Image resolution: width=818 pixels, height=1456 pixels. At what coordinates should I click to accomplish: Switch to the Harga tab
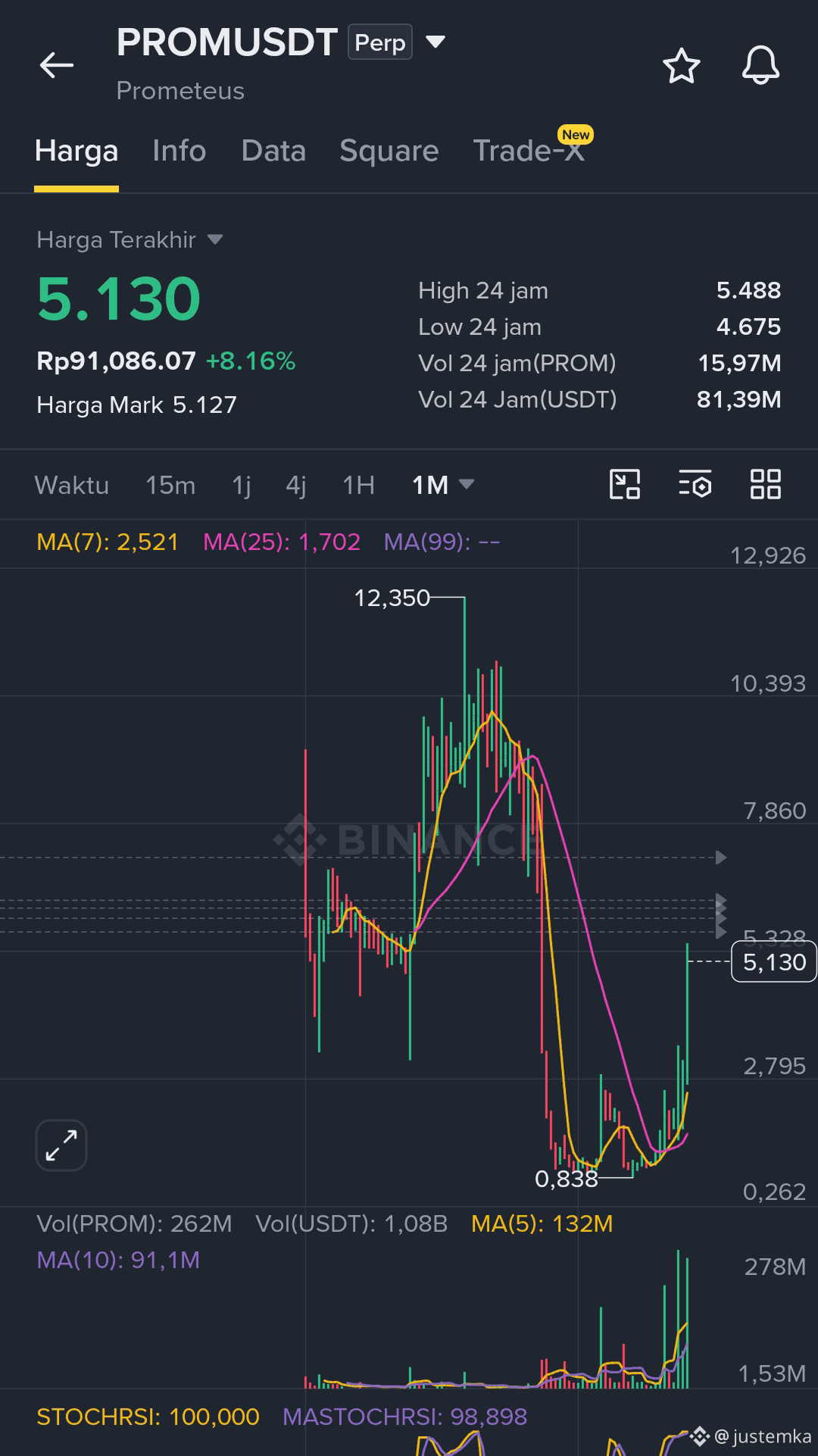pyautogui.click(x=76, y=151)
